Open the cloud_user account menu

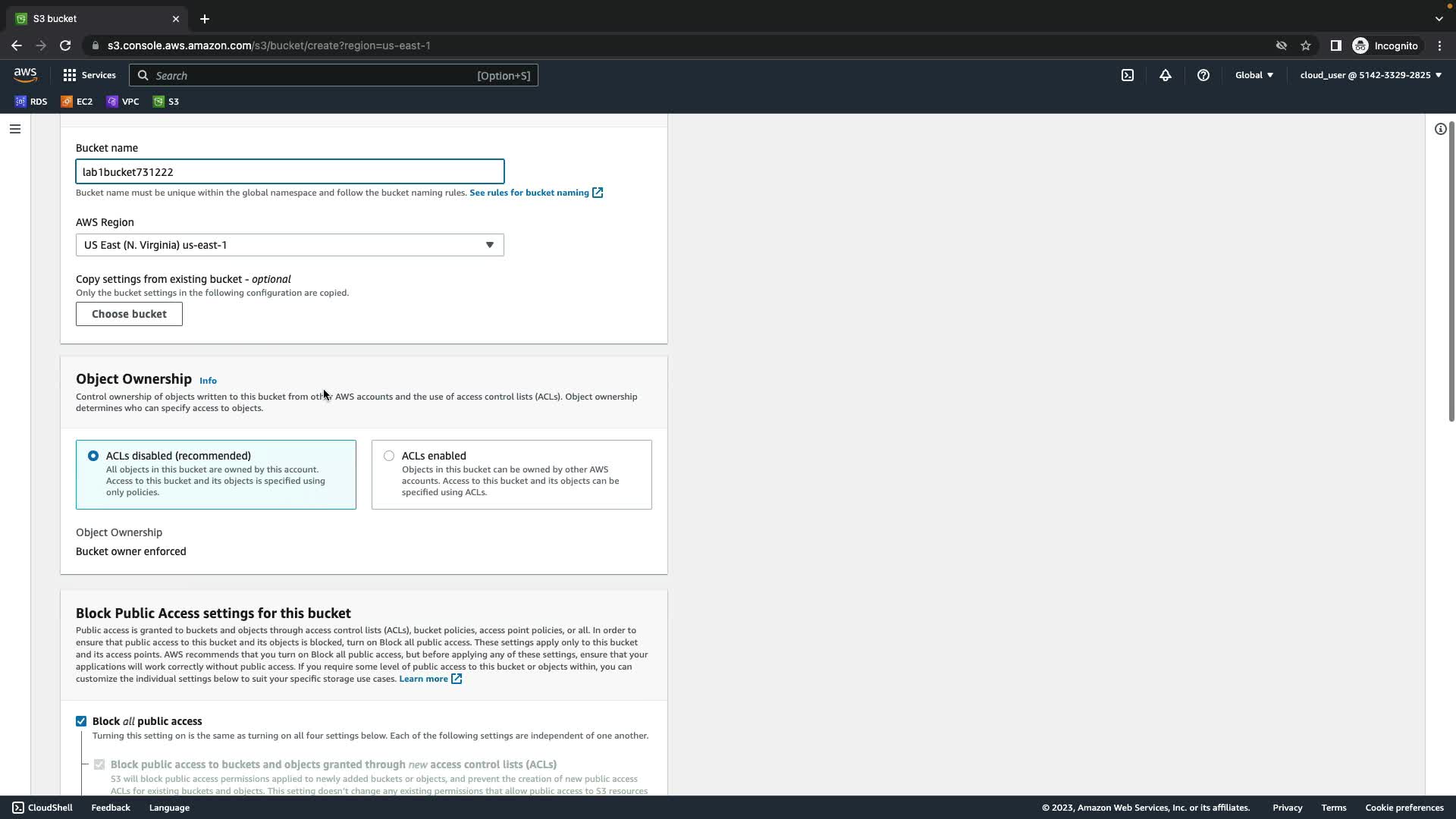click(1370, 75)
